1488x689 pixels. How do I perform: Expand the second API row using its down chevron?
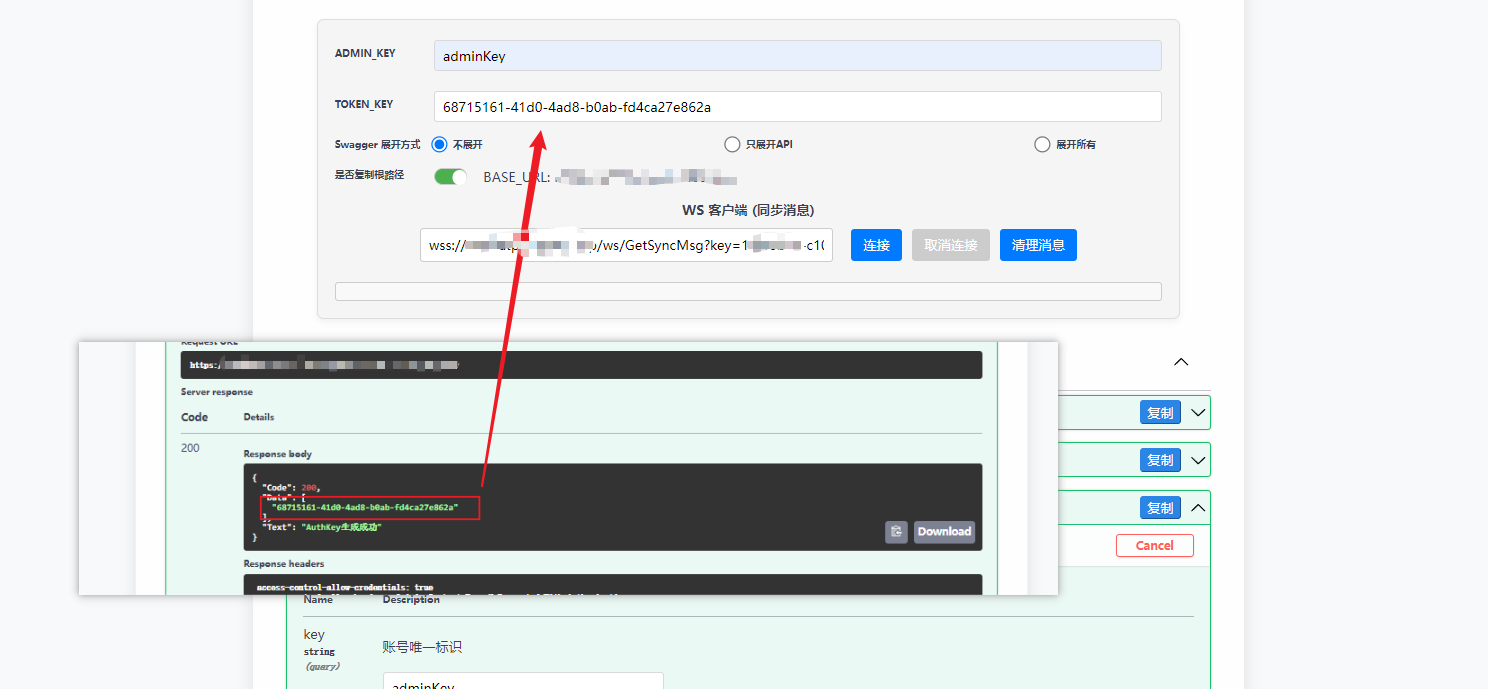[1198, 460]
